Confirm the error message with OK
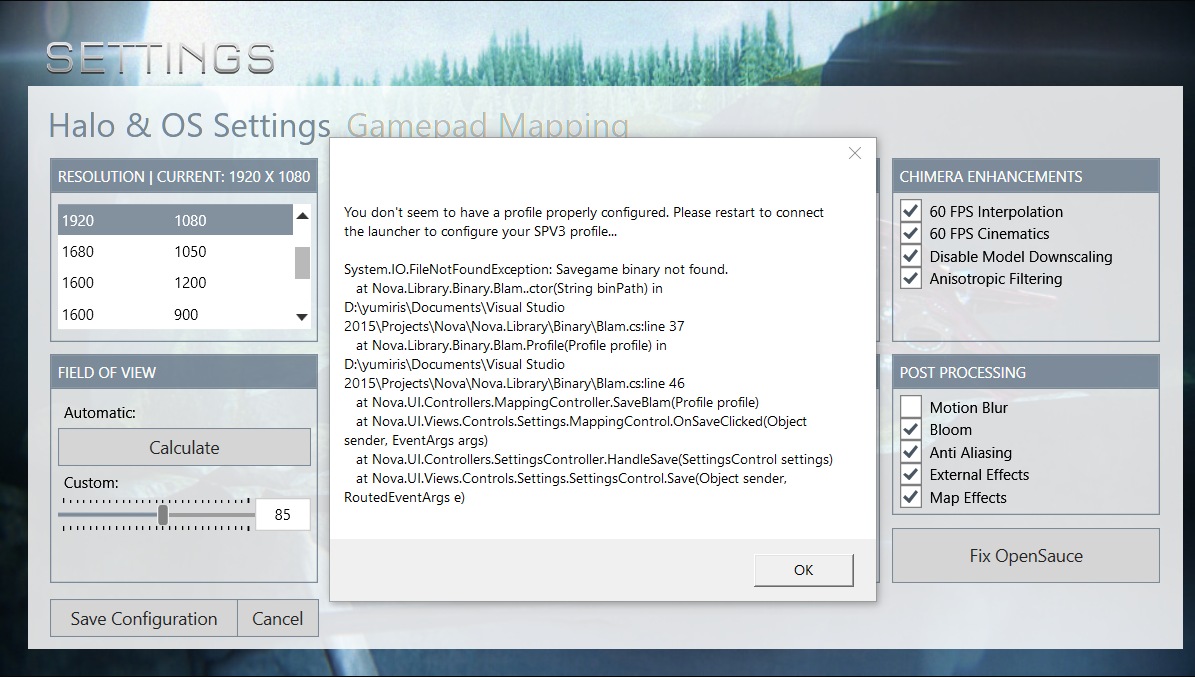Image resolution: width=1195 pixels, height=677 pixels. pyautogui.click(x=803, y=570)
